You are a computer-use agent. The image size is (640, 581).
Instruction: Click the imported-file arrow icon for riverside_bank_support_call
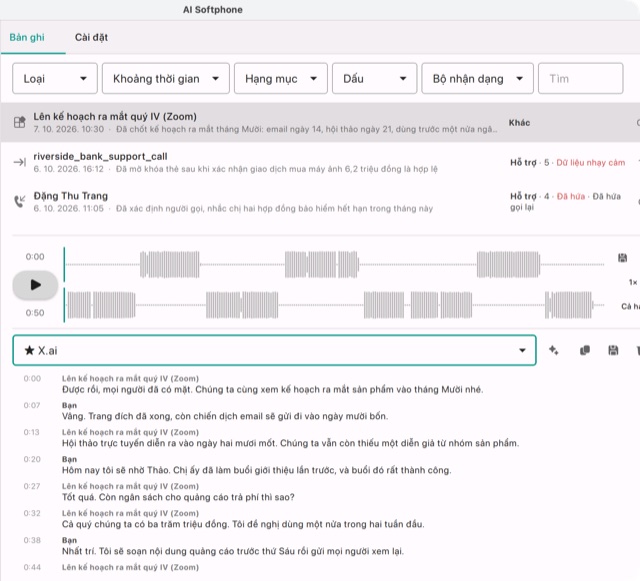19,162
